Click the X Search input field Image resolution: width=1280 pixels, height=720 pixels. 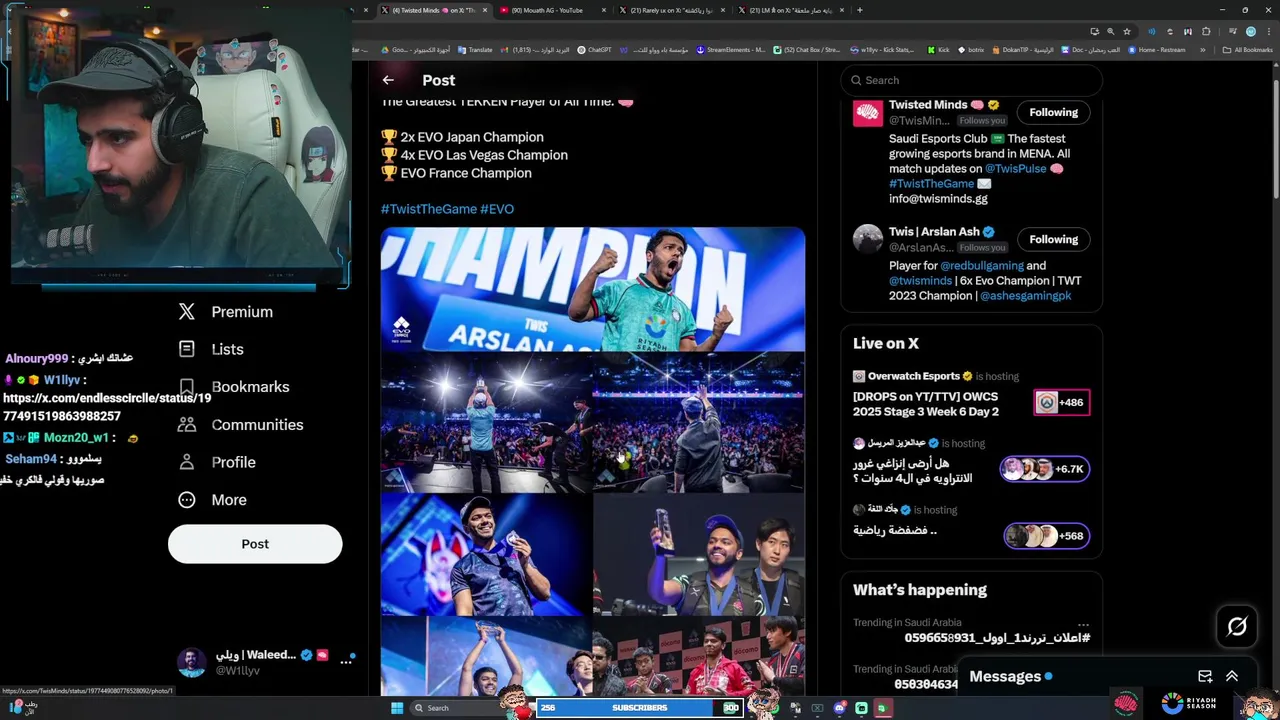click(971, 80)
